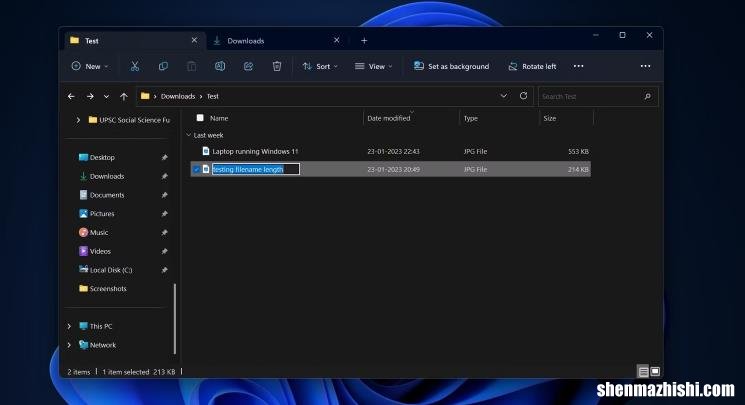Click Rotate left button
Viewport: 745px width, 405px height.
[x=532, y=66]
